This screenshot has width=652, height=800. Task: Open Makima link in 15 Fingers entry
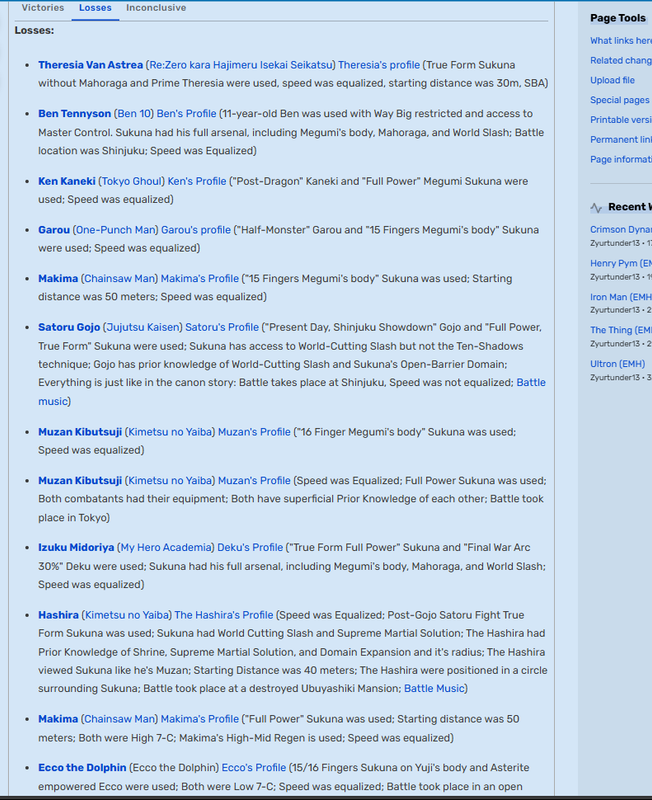[x=58, y=279]
